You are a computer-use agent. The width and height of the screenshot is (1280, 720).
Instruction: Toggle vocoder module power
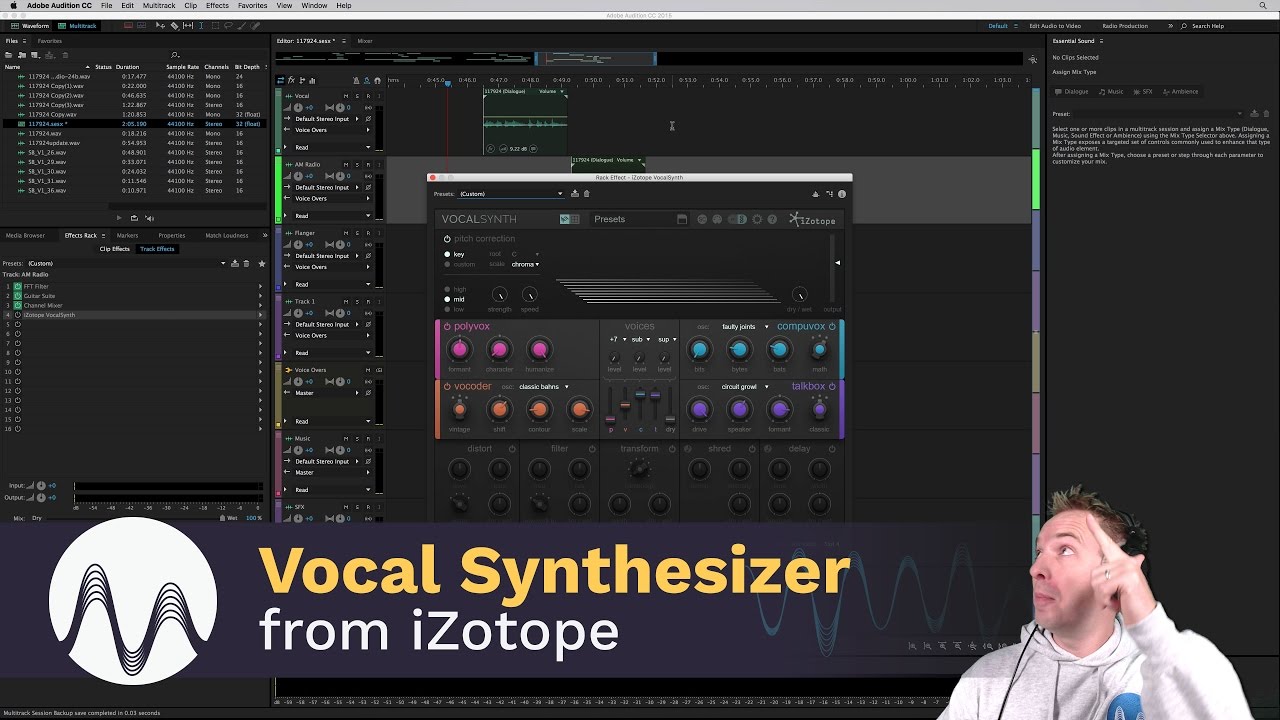pos(447,386)
